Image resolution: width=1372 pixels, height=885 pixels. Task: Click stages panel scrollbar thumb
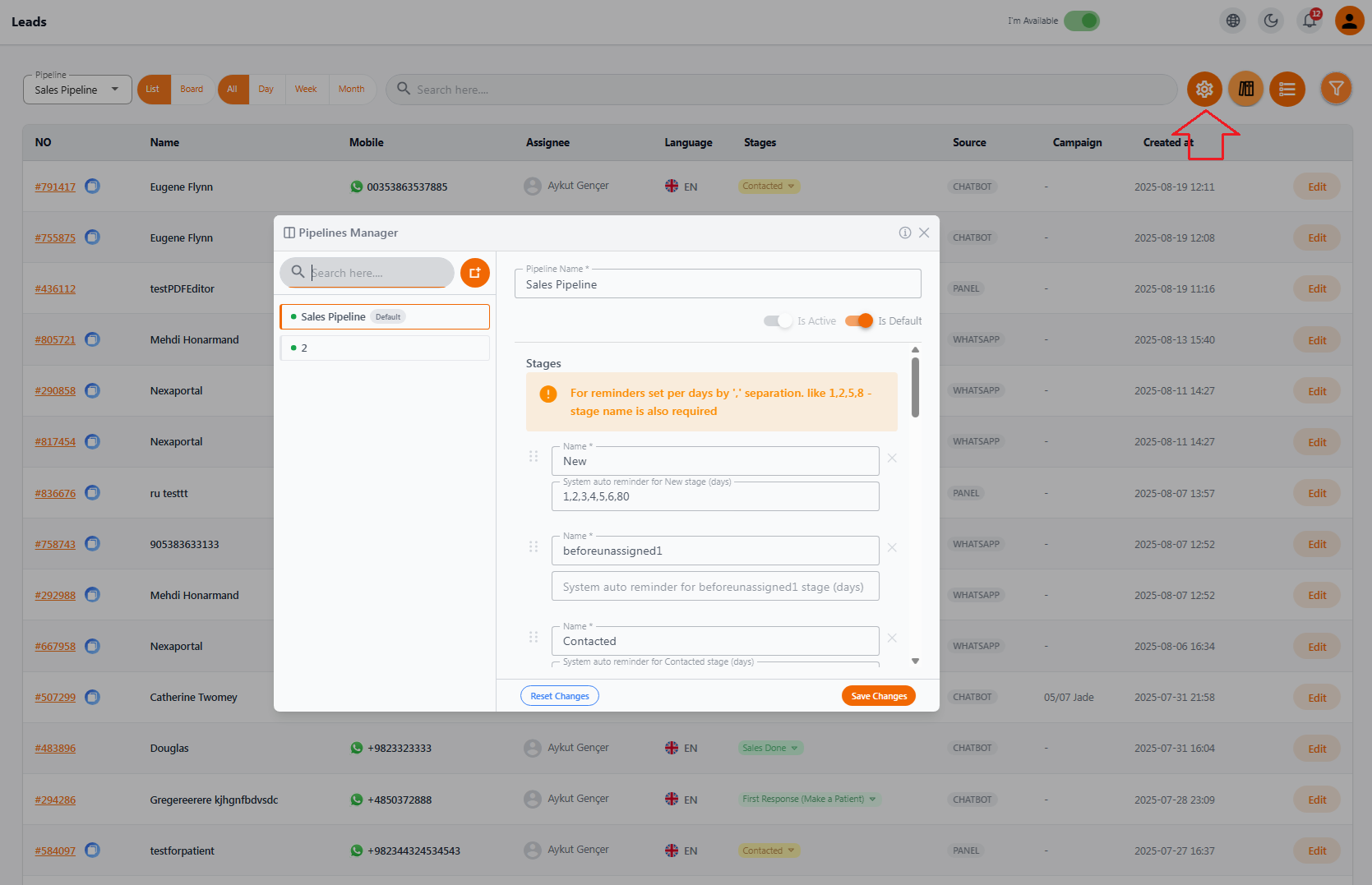(x=915, y=387)
